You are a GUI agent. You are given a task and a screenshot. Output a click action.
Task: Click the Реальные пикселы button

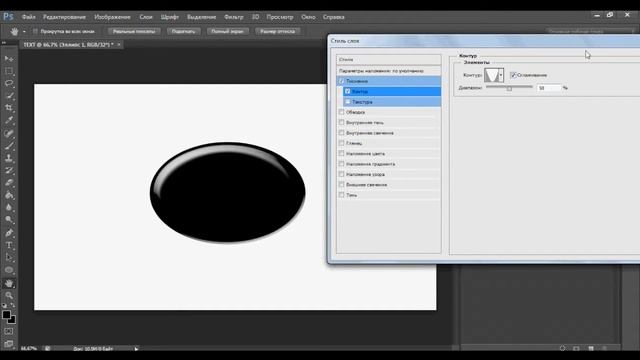[x=134, y=31]
